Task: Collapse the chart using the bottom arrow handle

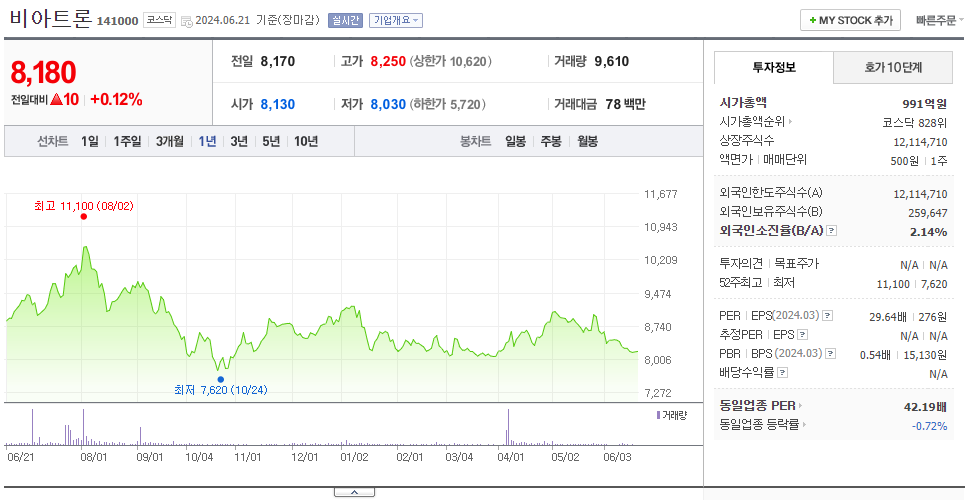Action: point(354,492)
